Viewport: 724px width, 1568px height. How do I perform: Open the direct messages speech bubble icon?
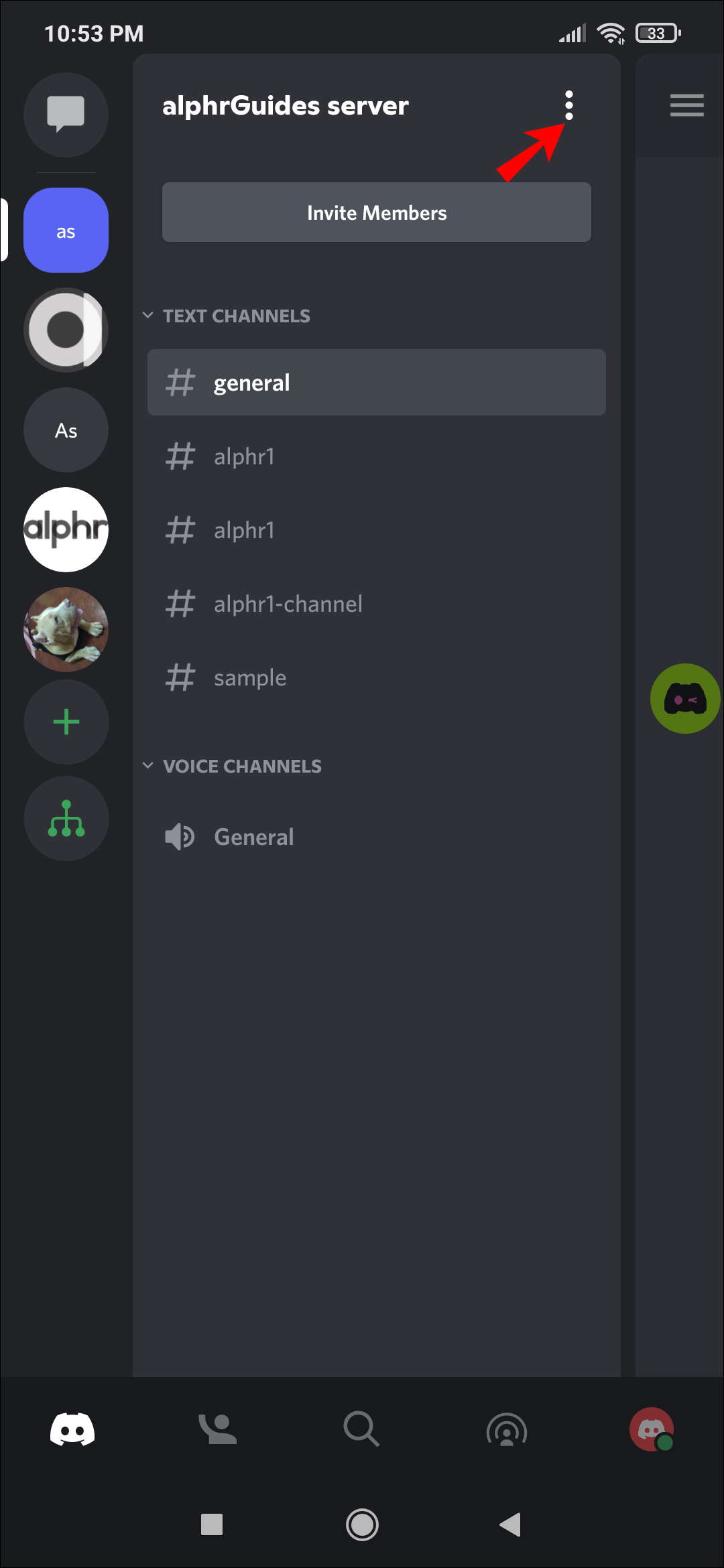coord(66,115)
